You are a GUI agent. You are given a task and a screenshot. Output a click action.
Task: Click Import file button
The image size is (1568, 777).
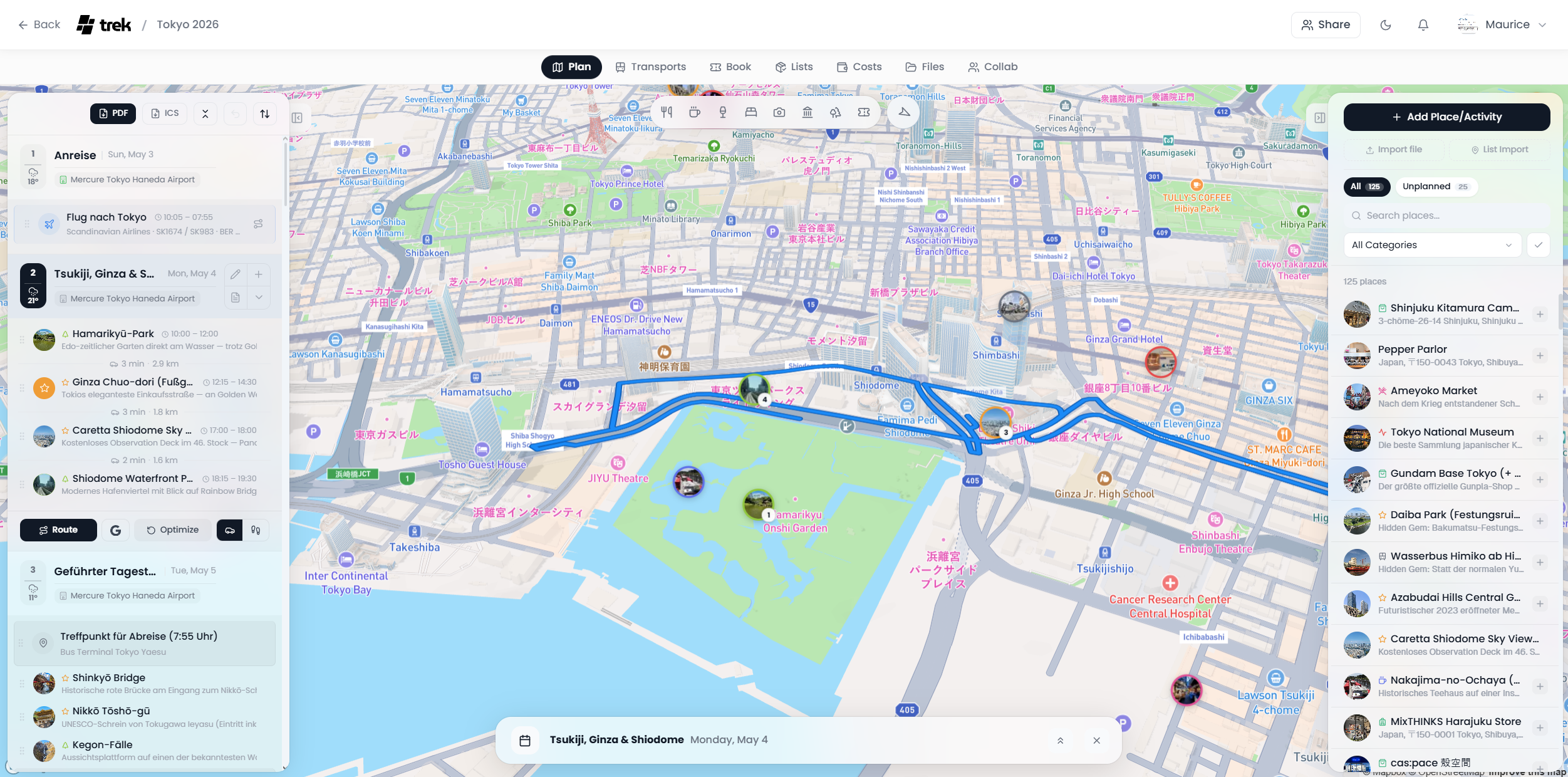tap(1394, 150)
